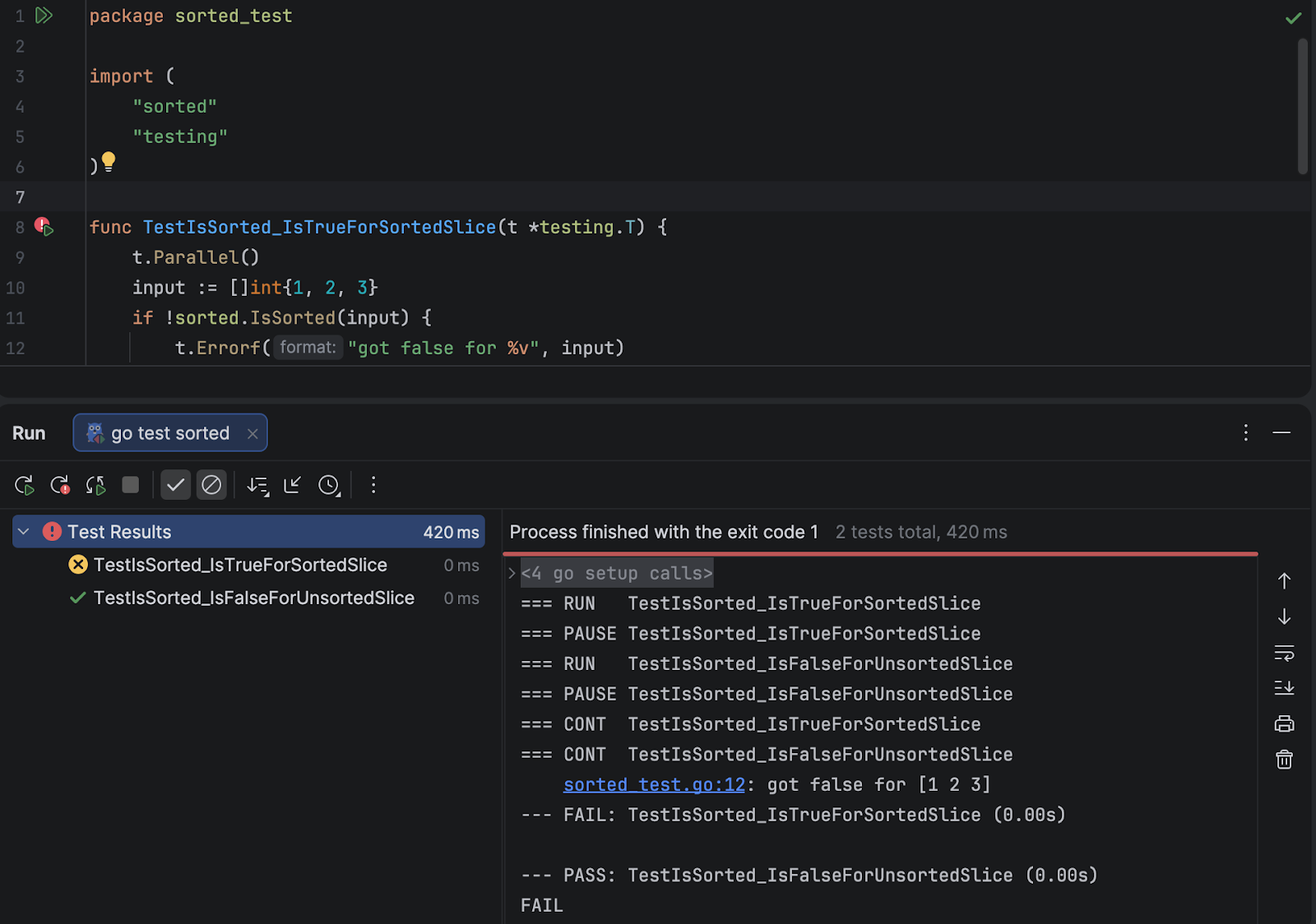Toggle auto-test rerun icon

pyautogui.click(x=95, y=486)
